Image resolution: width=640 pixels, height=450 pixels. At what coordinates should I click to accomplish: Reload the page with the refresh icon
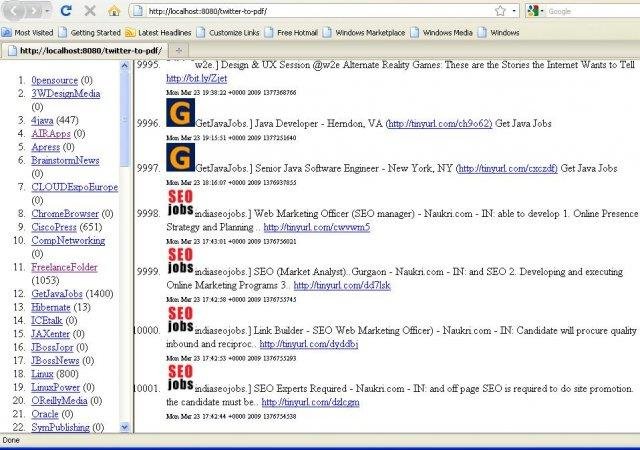(66, 11)
